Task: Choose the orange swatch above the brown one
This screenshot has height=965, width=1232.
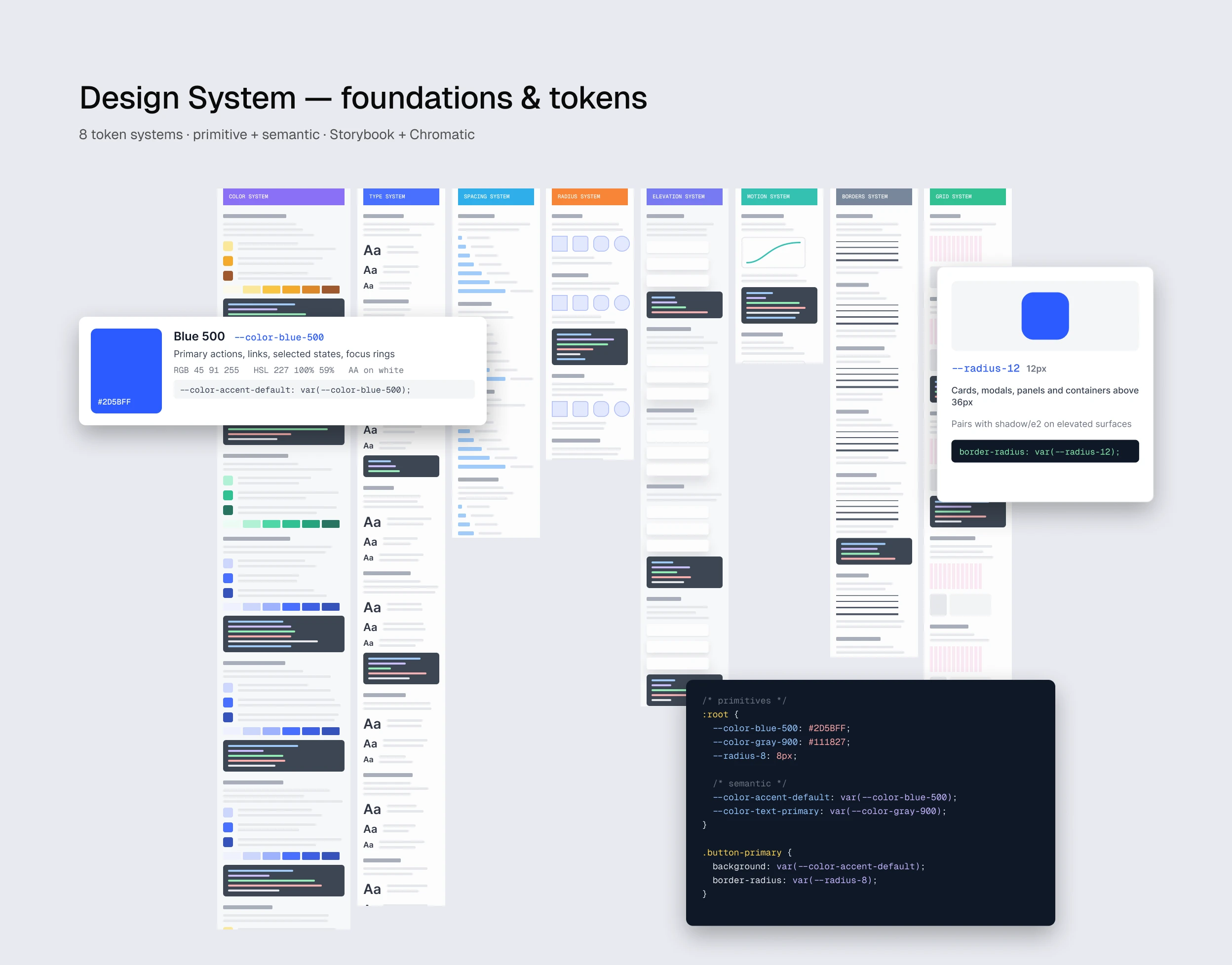Action: click(228, 261)
